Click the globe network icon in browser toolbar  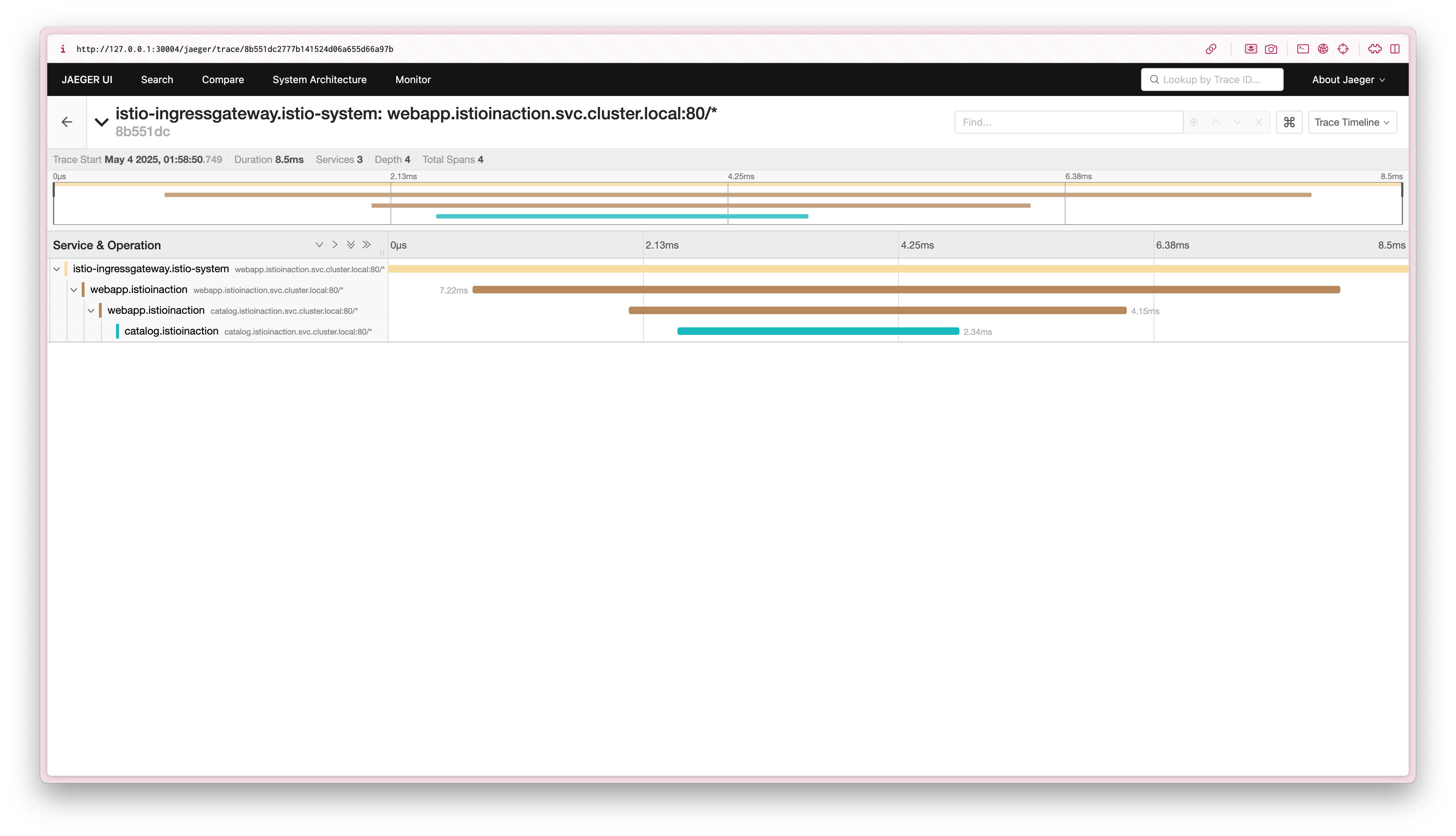tap(1323, 49)
